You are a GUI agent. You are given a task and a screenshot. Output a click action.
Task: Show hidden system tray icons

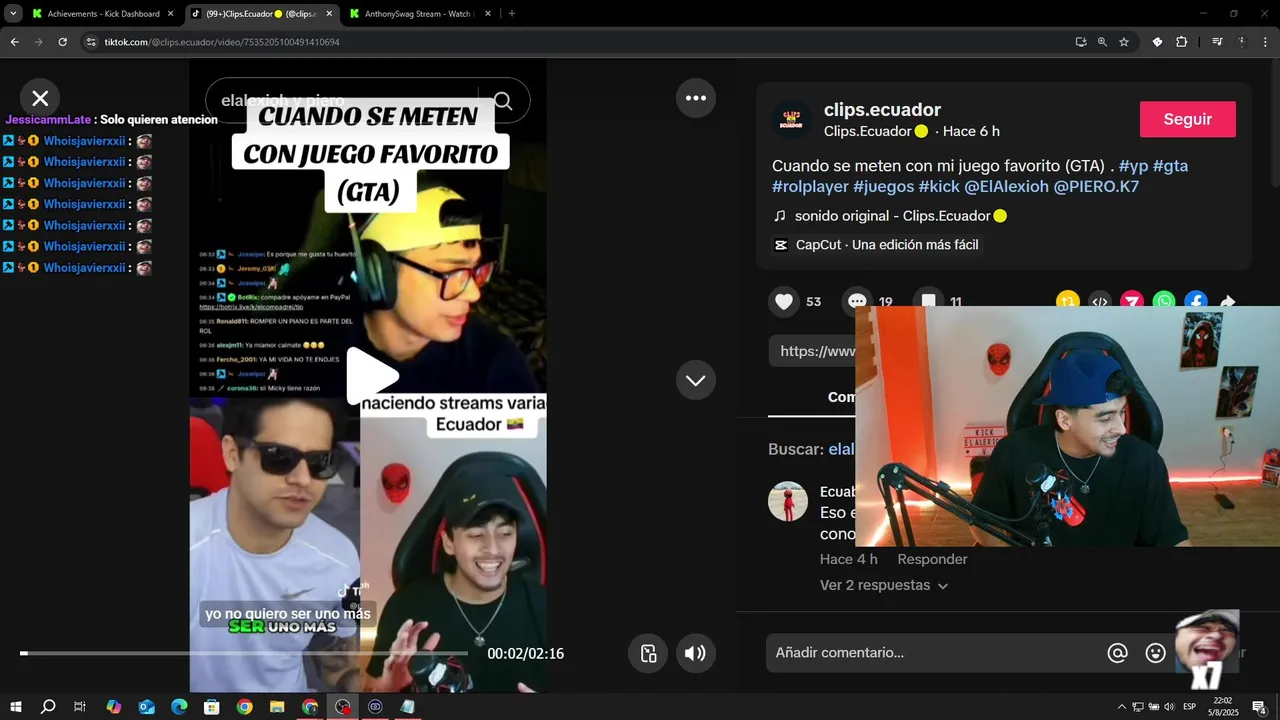click(x=1121, y=707)
